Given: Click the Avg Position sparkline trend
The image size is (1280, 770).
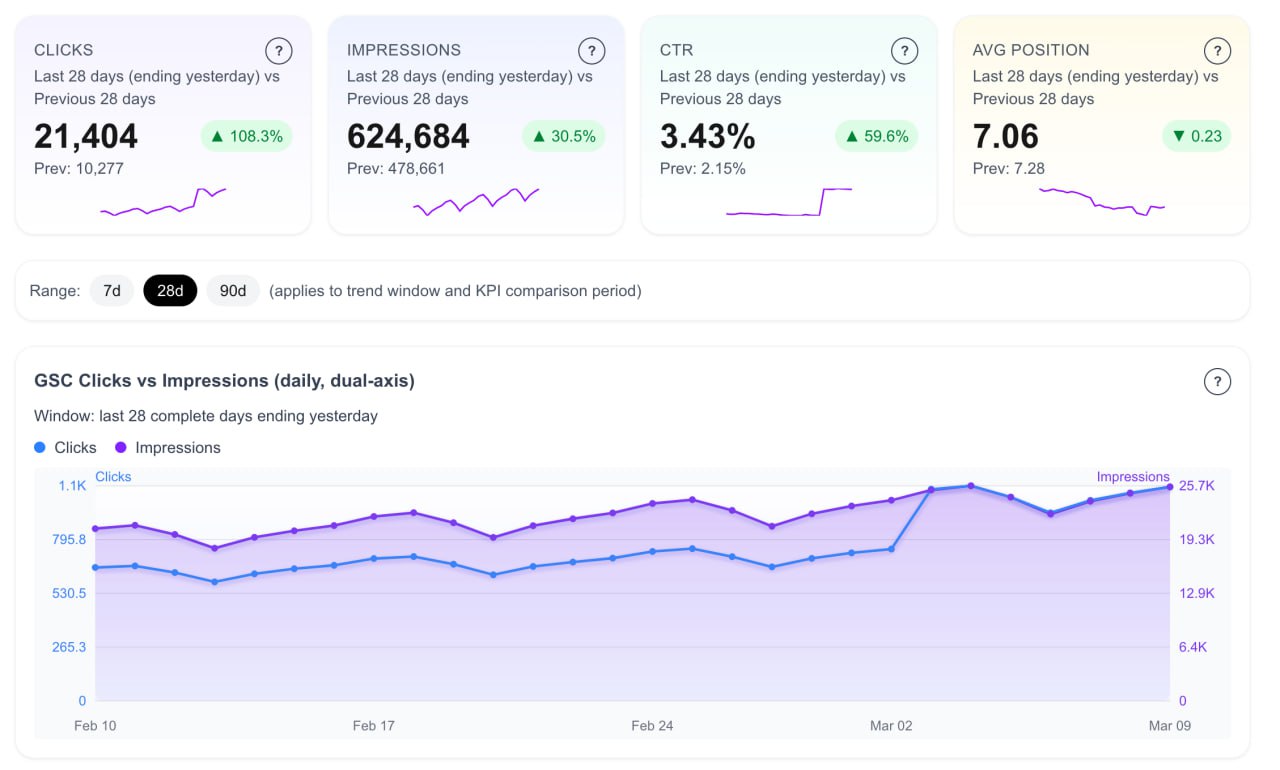Looking at the screenshot, I should (x=1101, y=202).
